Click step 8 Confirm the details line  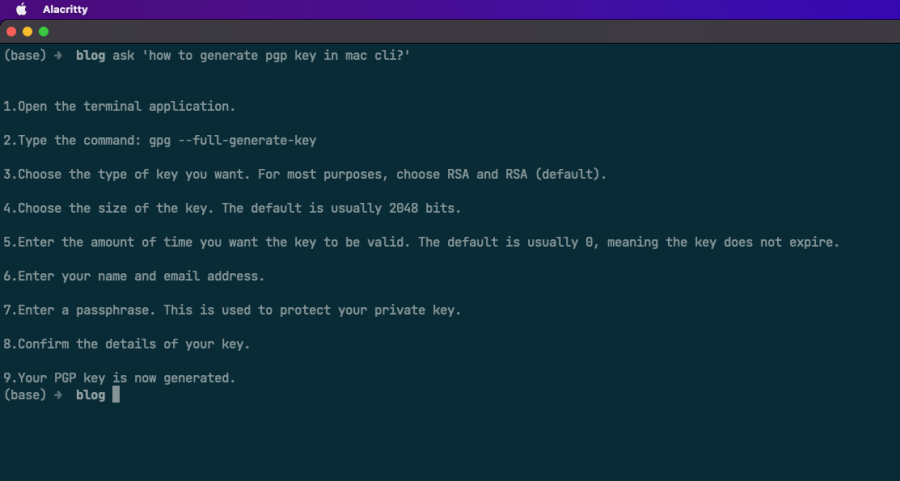tap(126, 344)
